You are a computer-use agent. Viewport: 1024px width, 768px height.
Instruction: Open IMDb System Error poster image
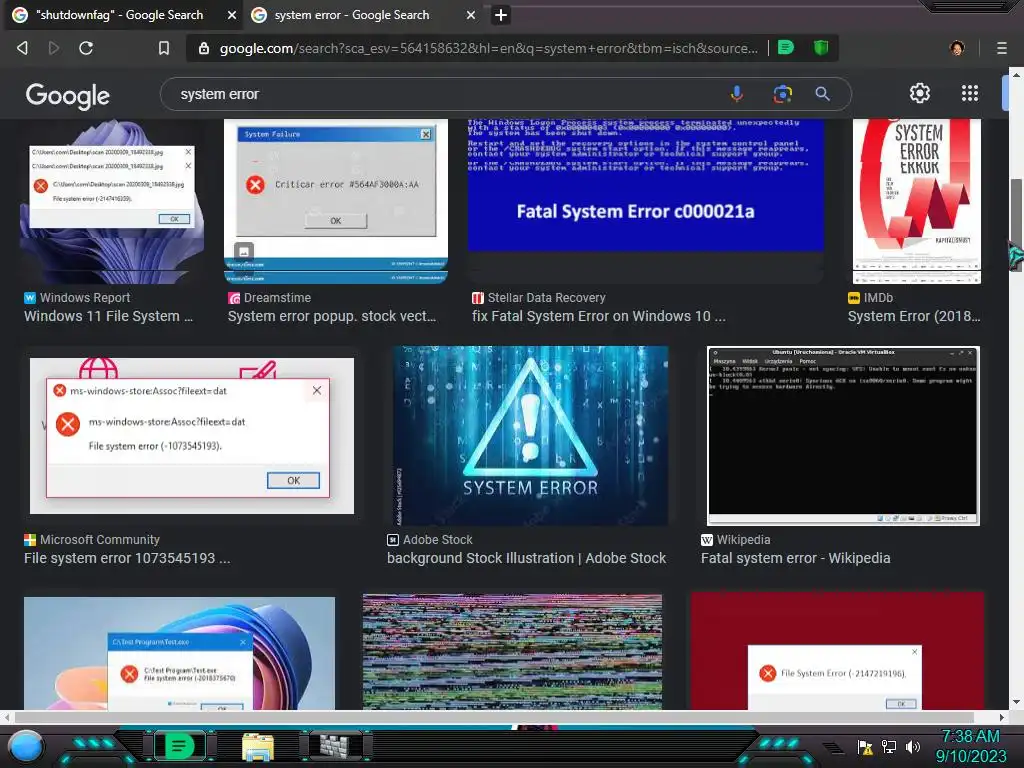point(916,201)
